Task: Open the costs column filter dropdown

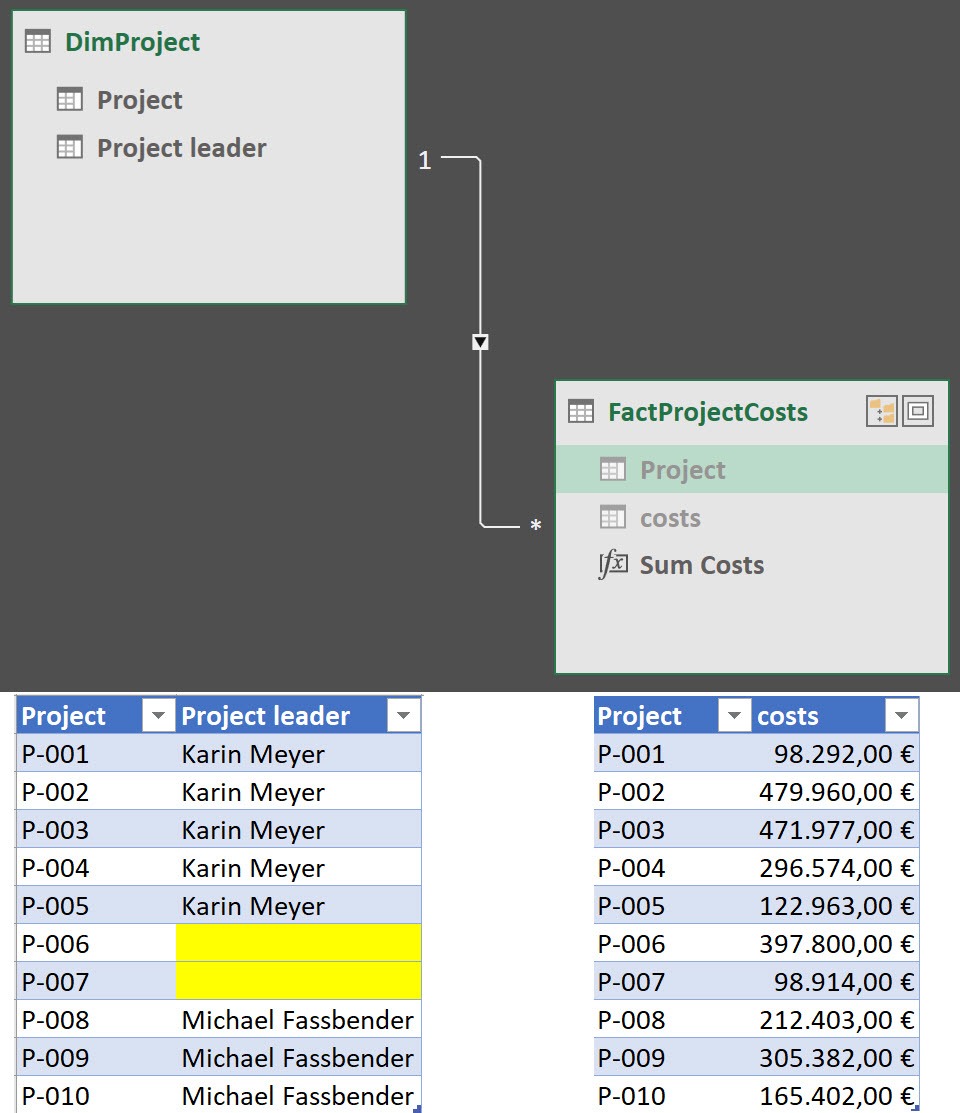Action: (901, 715)
